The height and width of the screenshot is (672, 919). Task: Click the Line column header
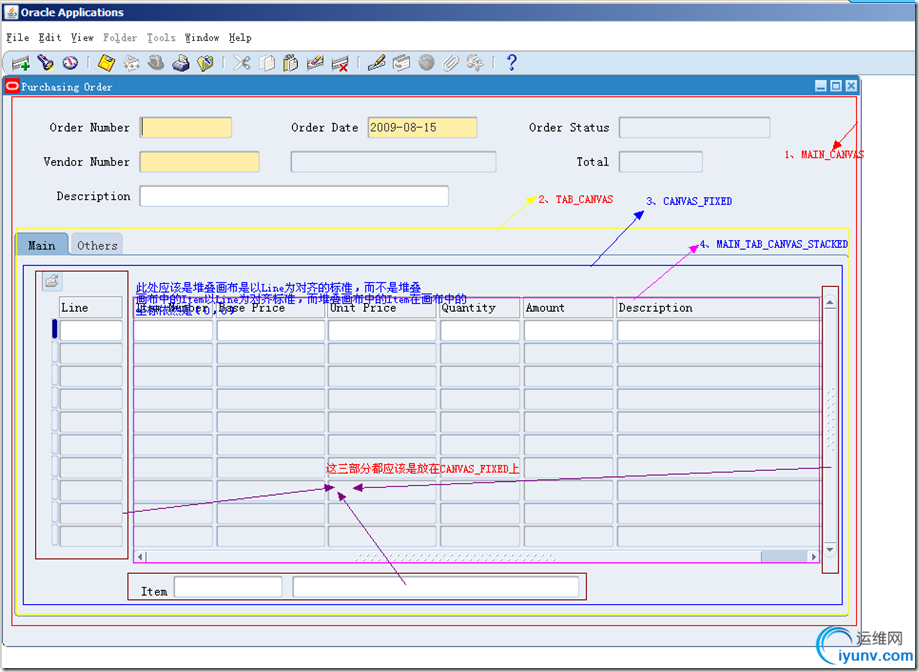coord(91,308)
